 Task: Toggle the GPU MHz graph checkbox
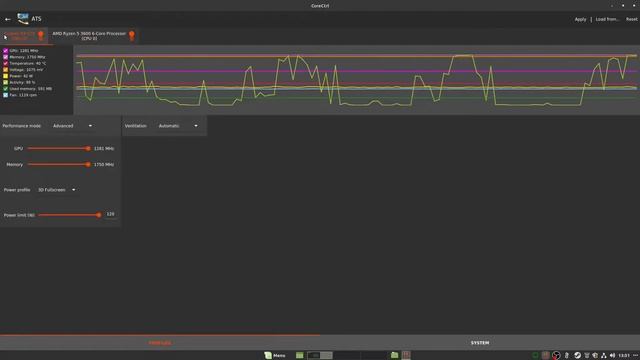point(6,51)
